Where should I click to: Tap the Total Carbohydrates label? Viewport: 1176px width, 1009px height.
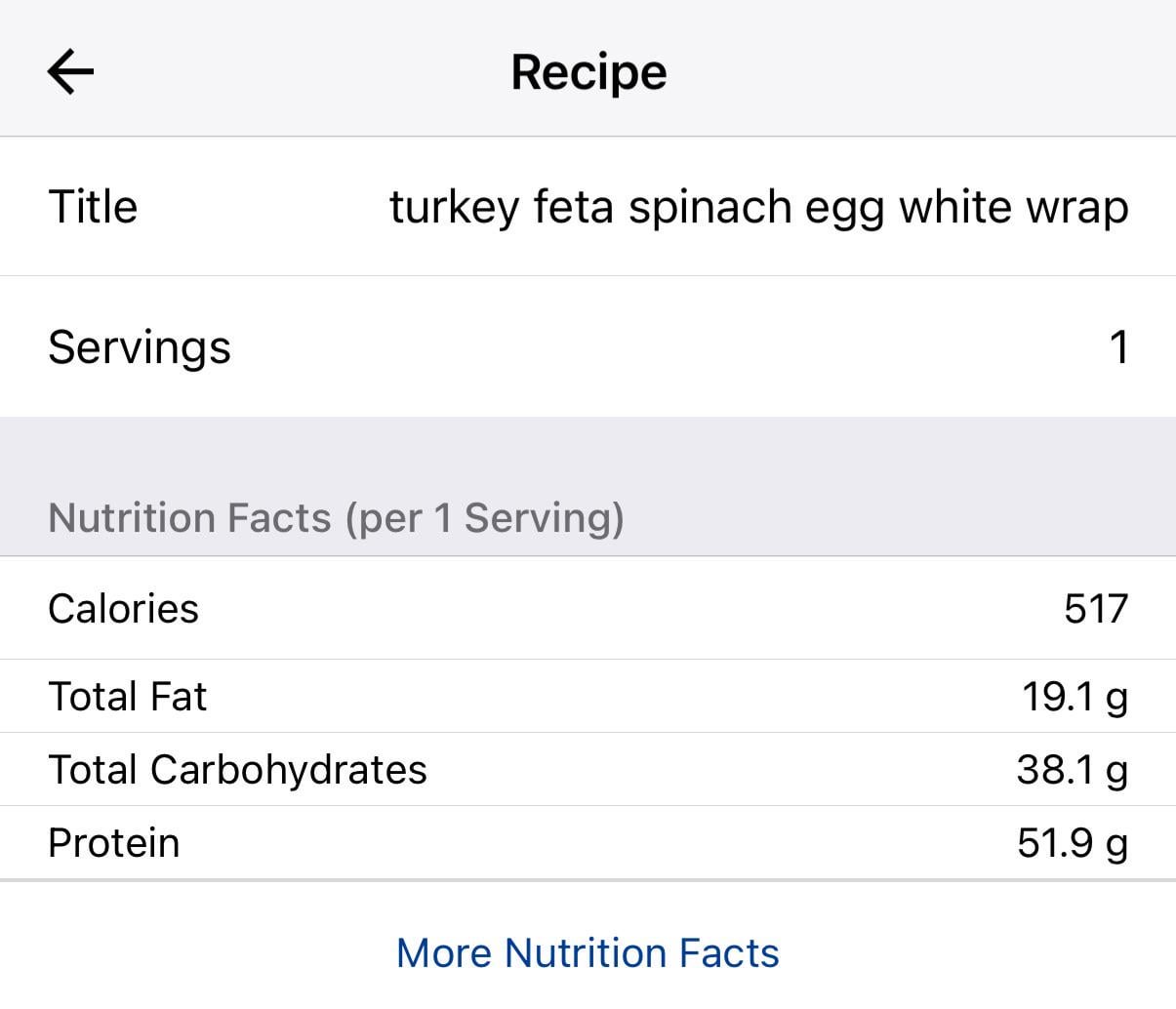237,770
